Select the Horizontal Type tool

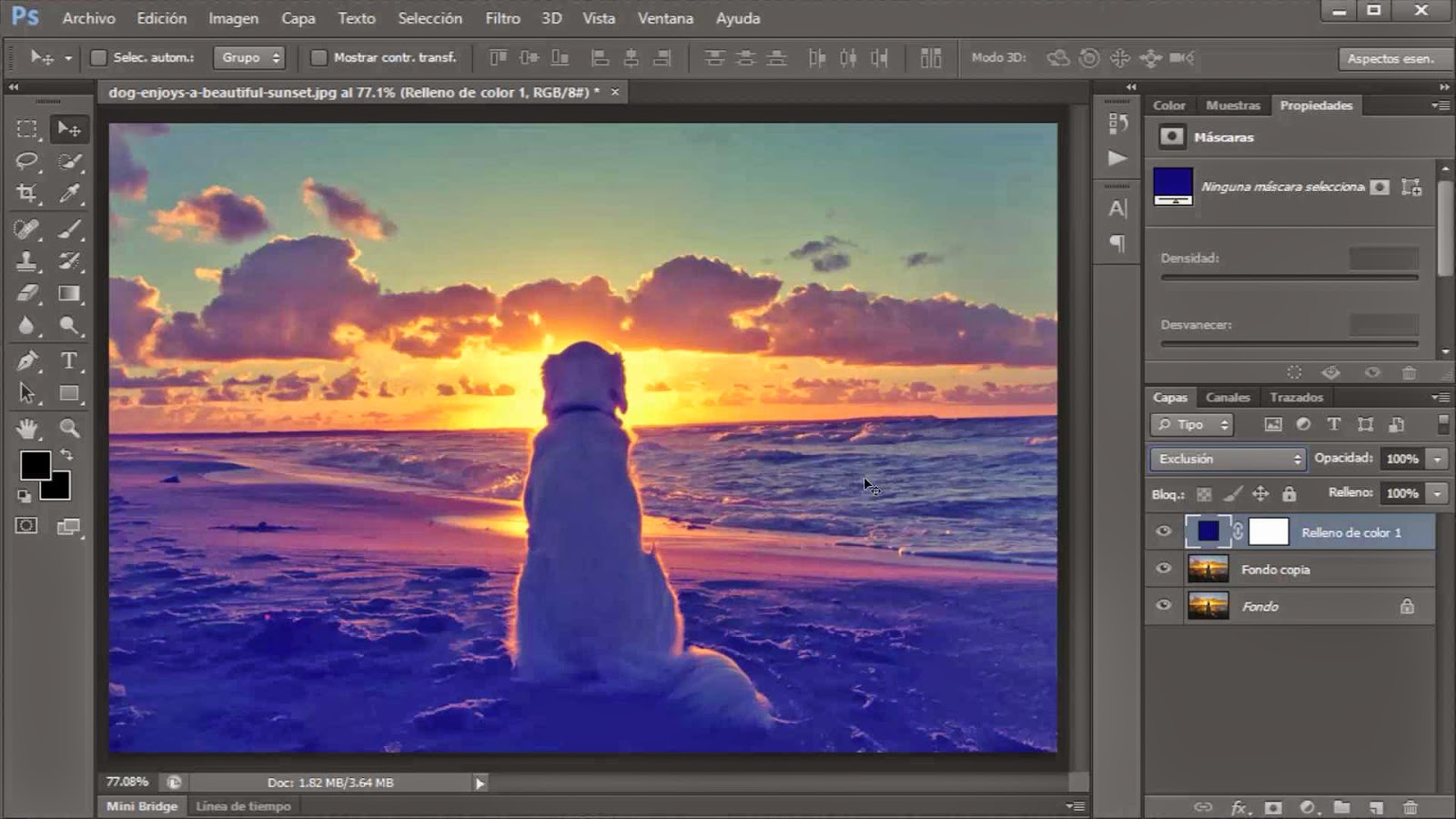(69, 361)
